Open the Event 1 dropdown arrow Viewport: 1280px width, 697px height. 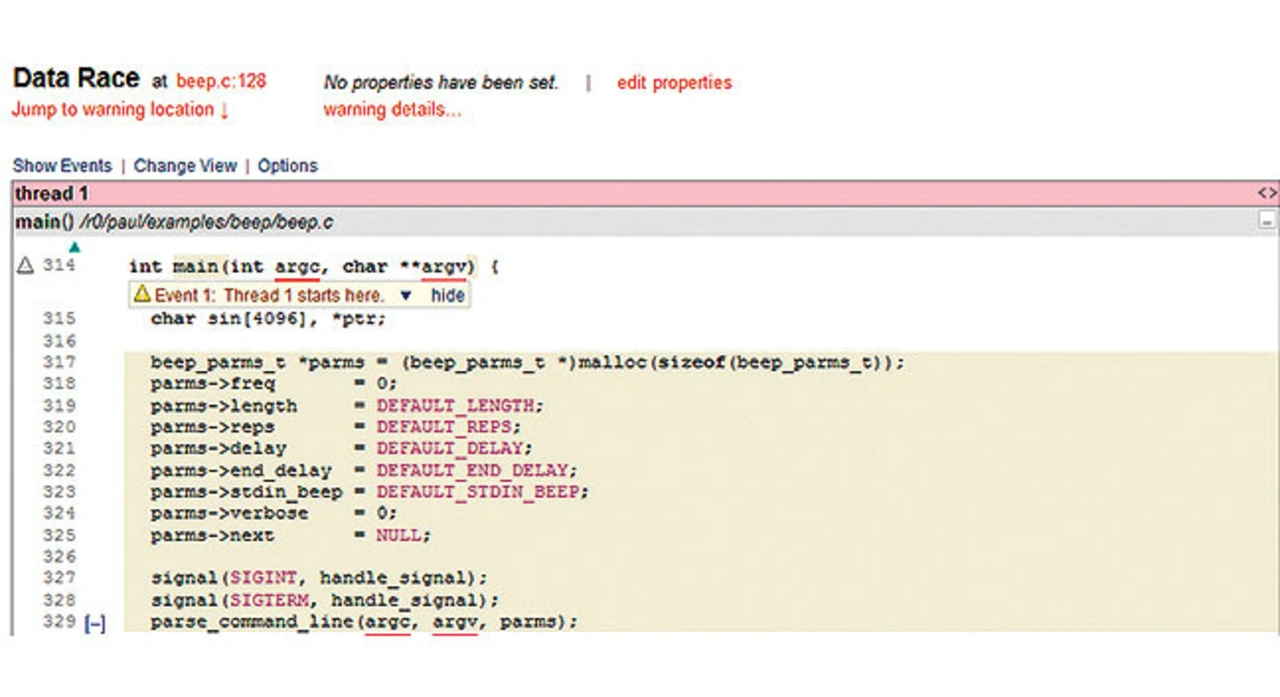[405, 296]
